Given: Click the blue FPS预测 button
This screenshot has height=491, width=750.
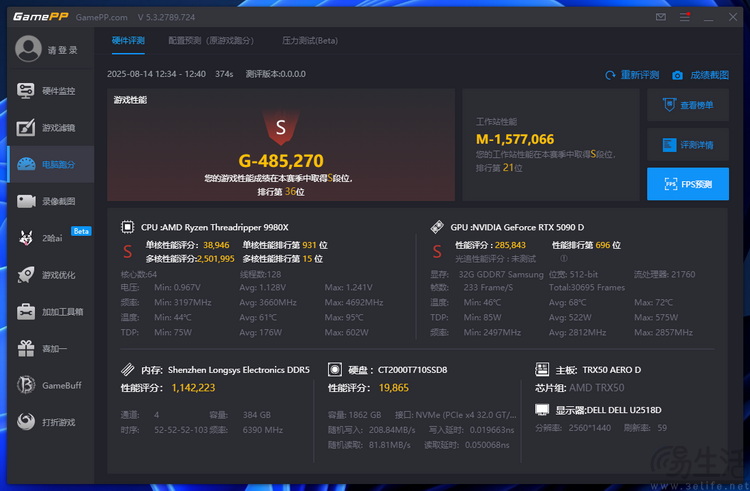Looking at the screenshot, I should (x=688, y=184).
